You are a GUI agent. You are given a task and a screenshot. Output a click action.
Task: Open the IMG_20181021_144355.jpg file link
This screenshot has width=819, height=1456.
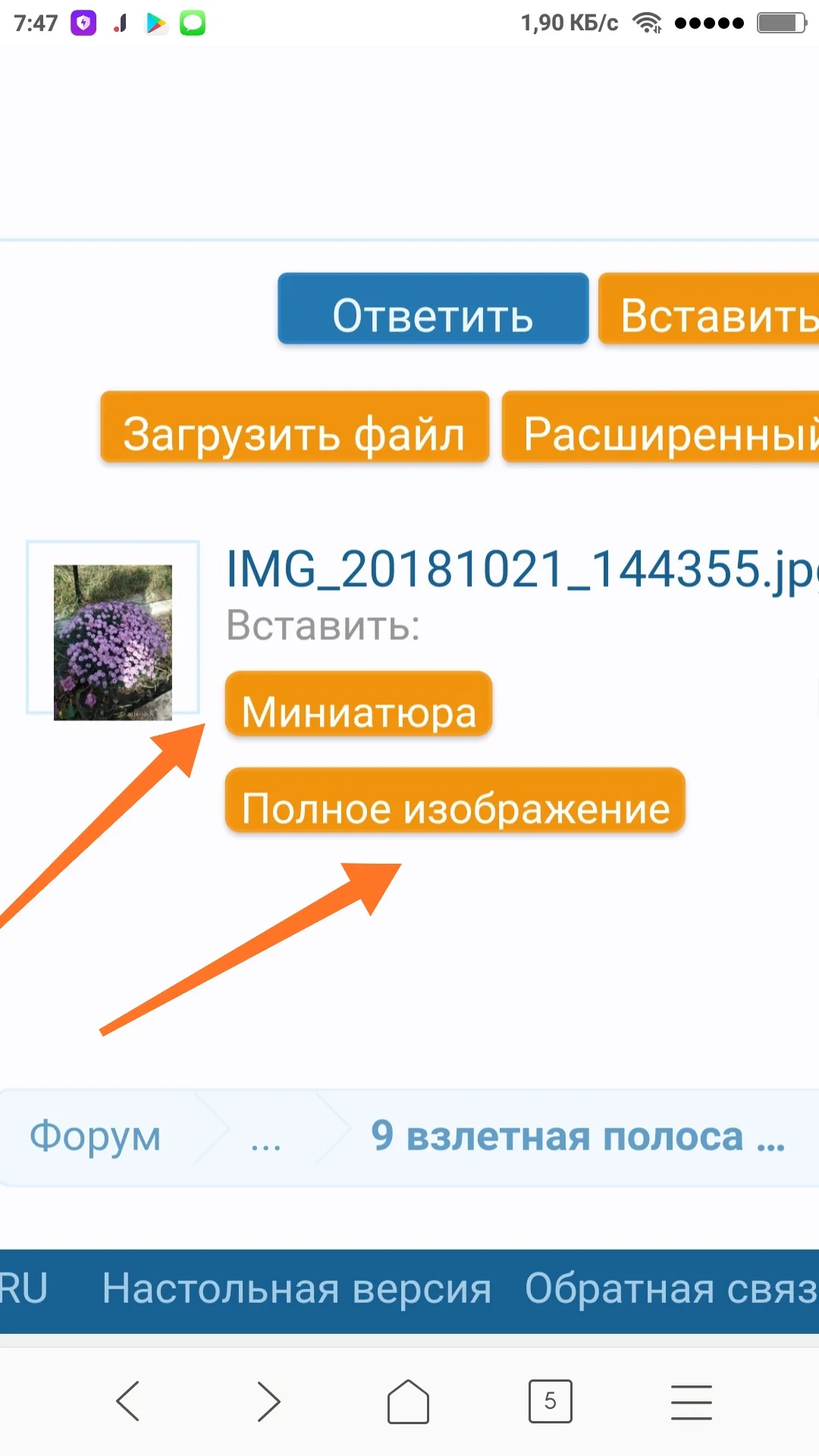click(522, 570)
